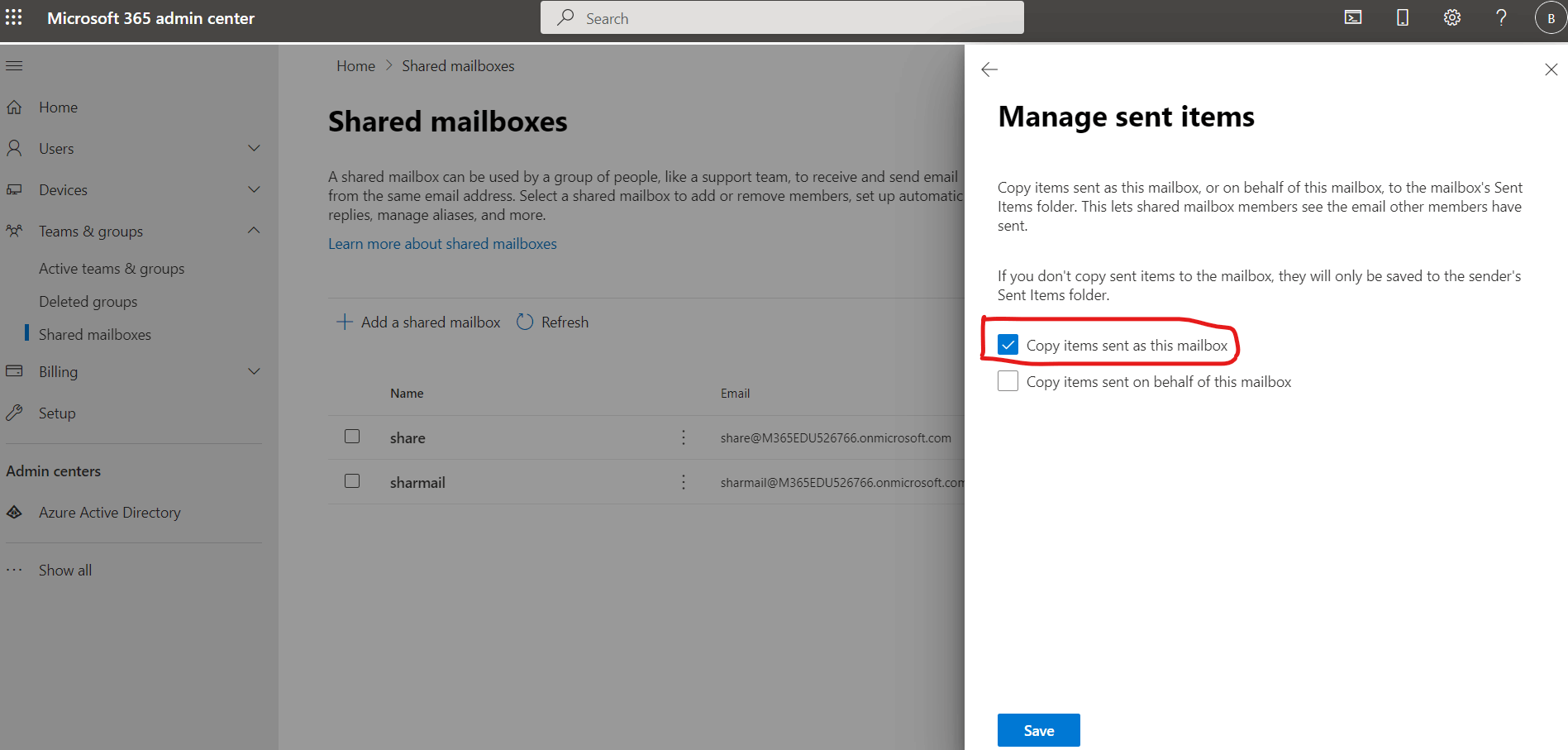1568x750 pixels.
Task: Open the app launcher waffle icon
Action: pyautogui.click(x=14, y=17)
